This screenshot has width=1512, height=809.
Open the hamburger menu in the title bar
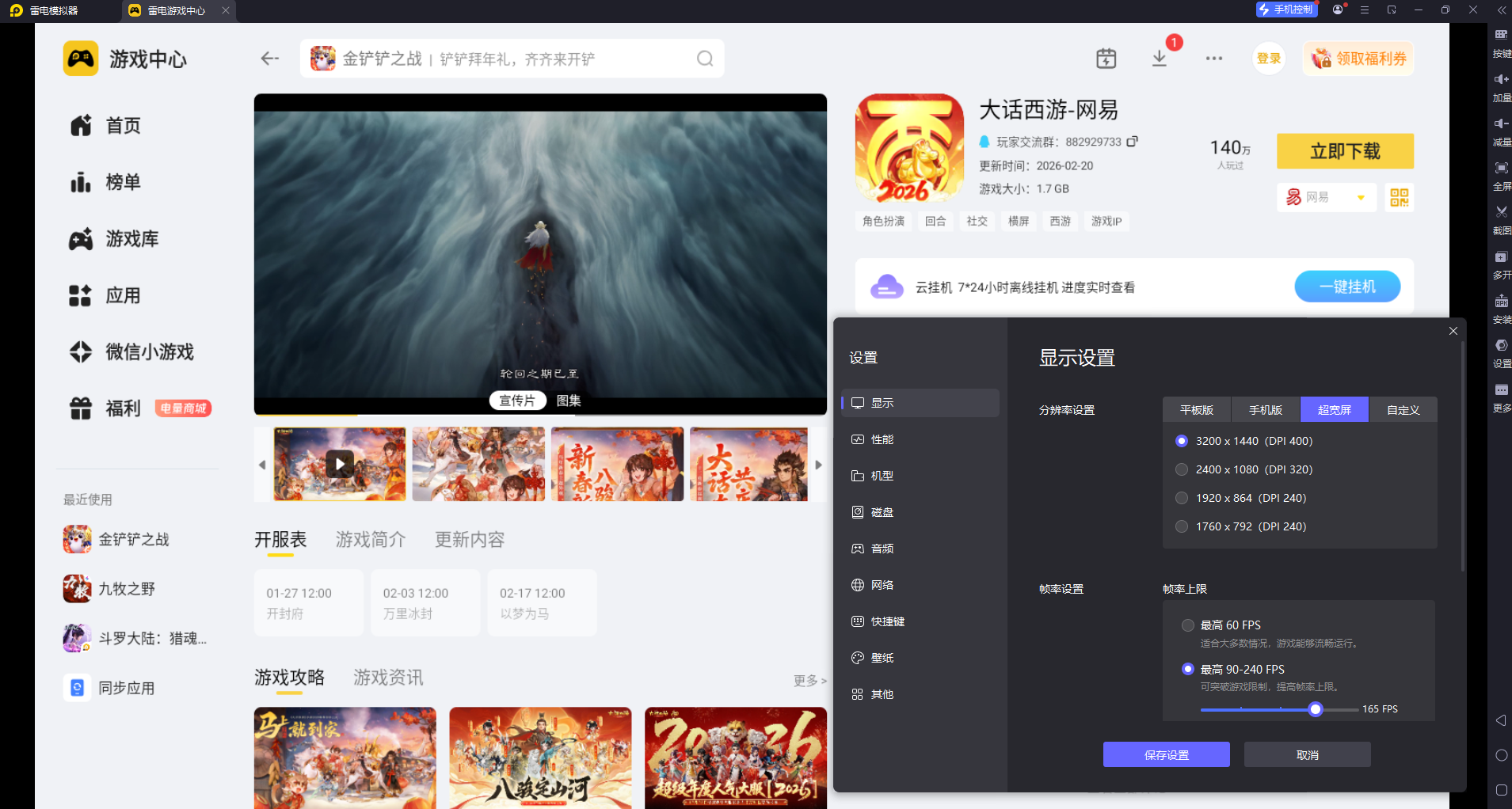[x=1365, y=9]
